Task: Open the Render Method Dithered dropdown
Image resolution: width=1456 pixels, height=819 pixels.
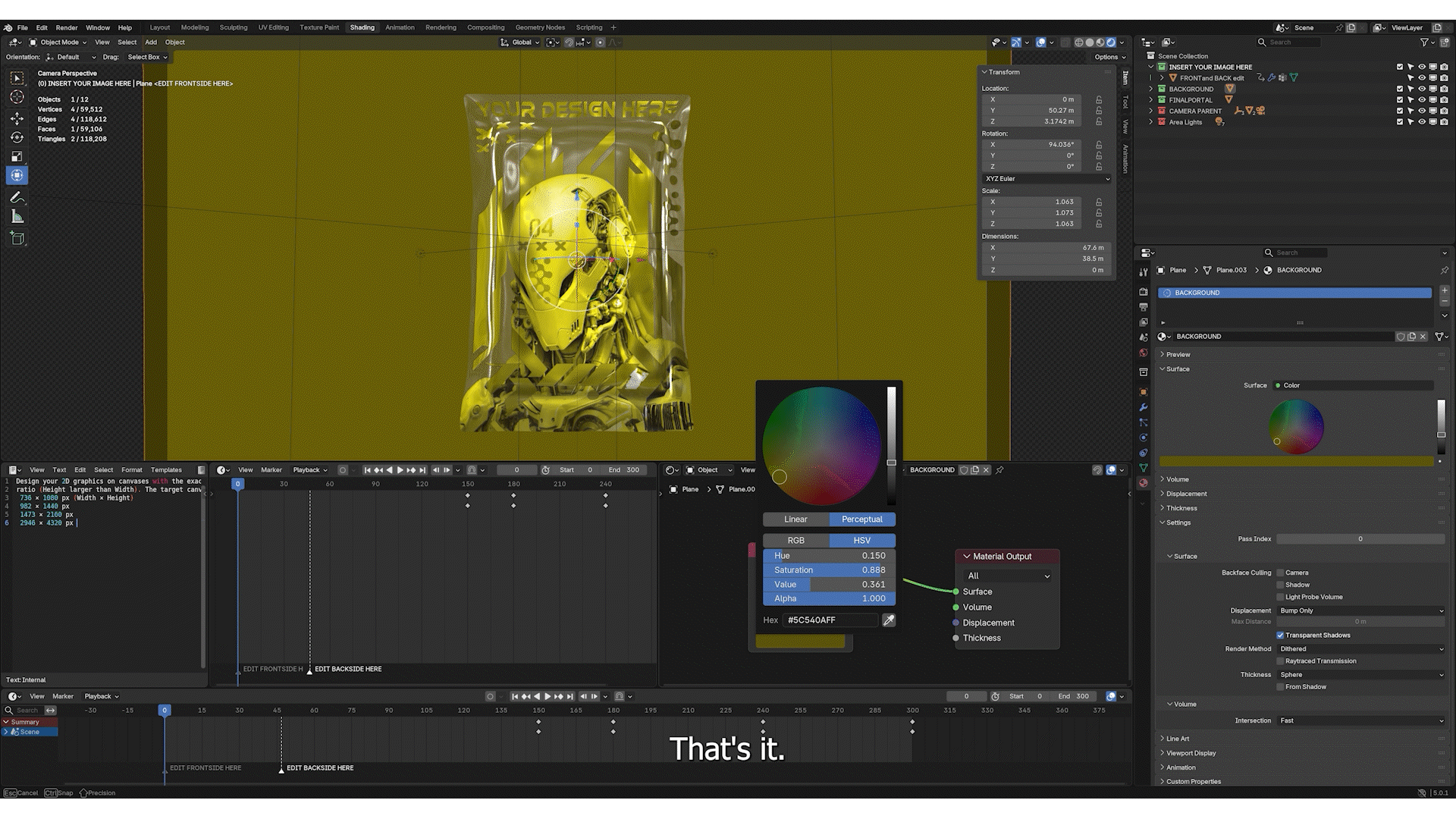Action: tap(1360, 649)
